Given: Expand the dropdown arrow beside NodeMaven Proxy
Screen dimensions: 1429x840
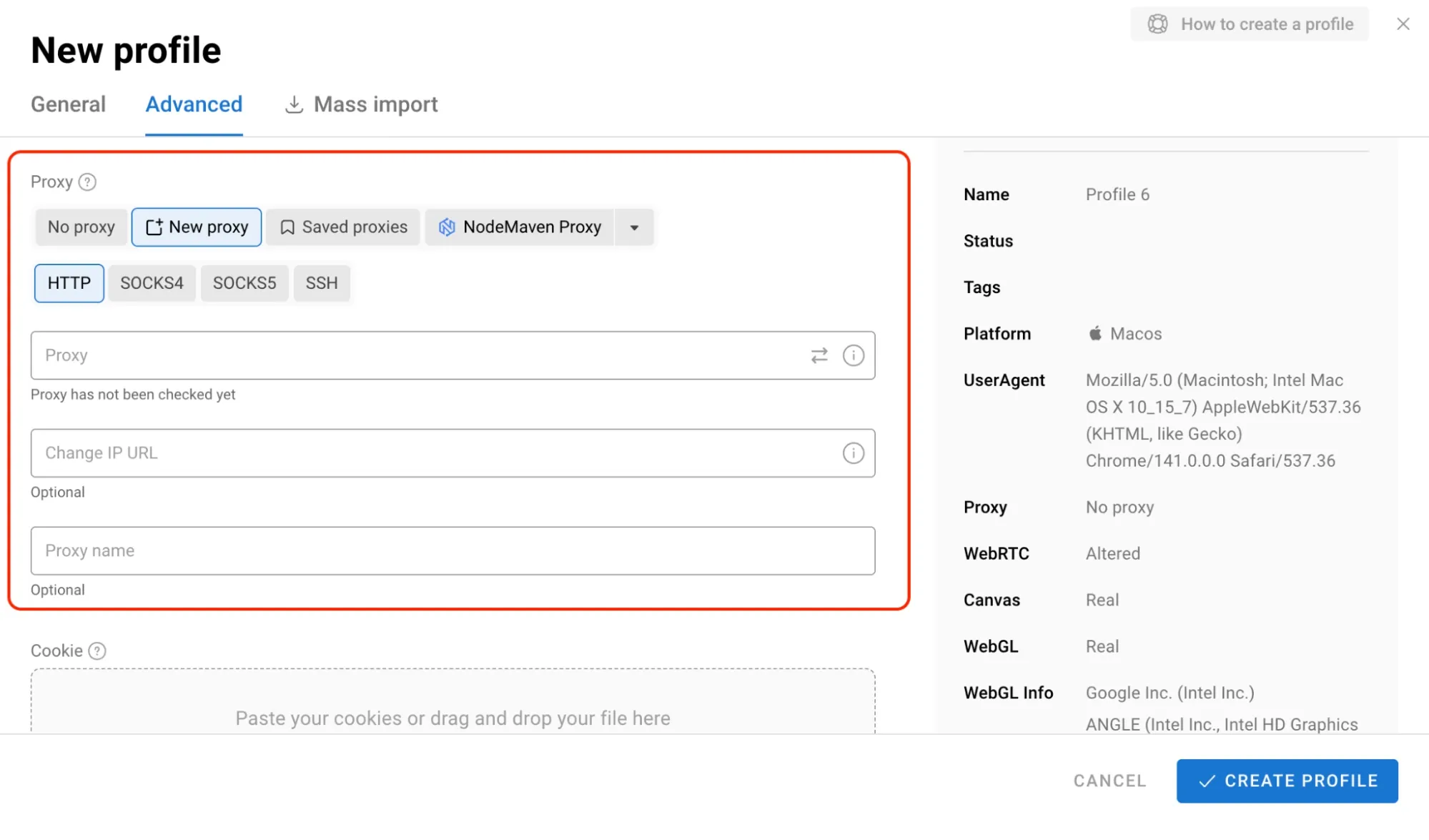Looking at the screenshot, I should pos(633,227).
